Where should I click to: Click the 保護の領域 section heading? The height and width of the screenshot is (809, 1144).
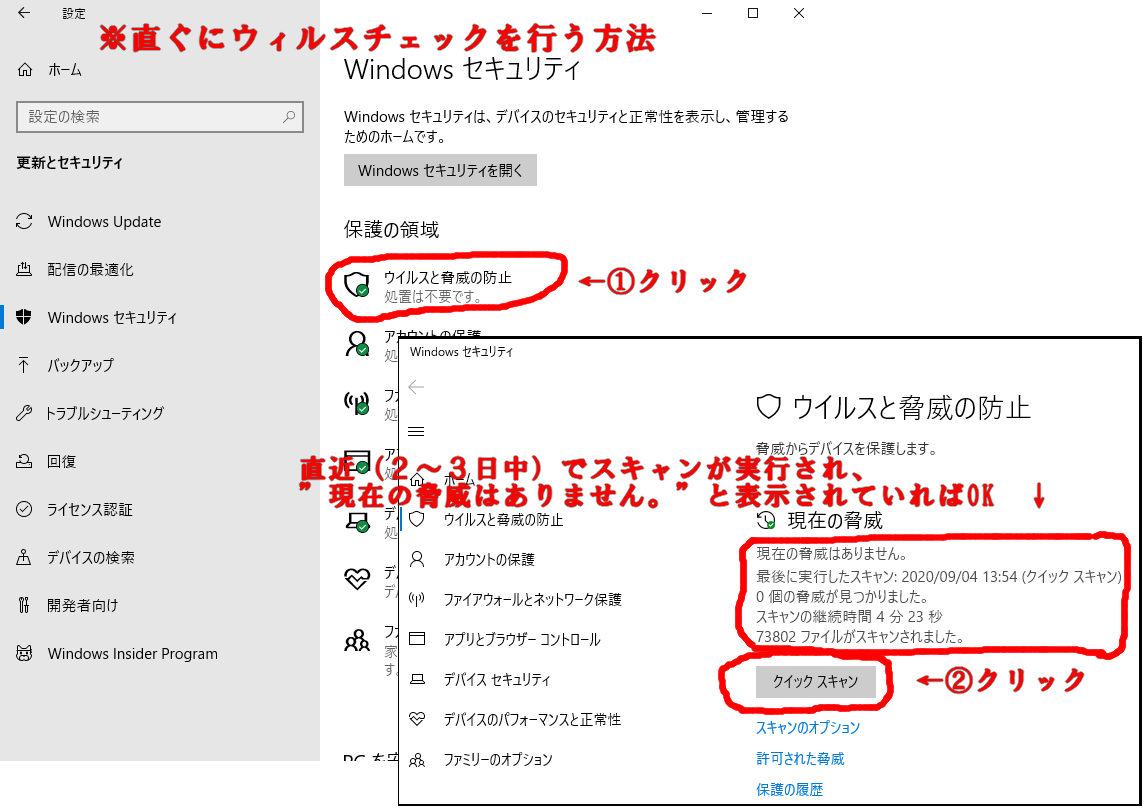coord(391,230)
